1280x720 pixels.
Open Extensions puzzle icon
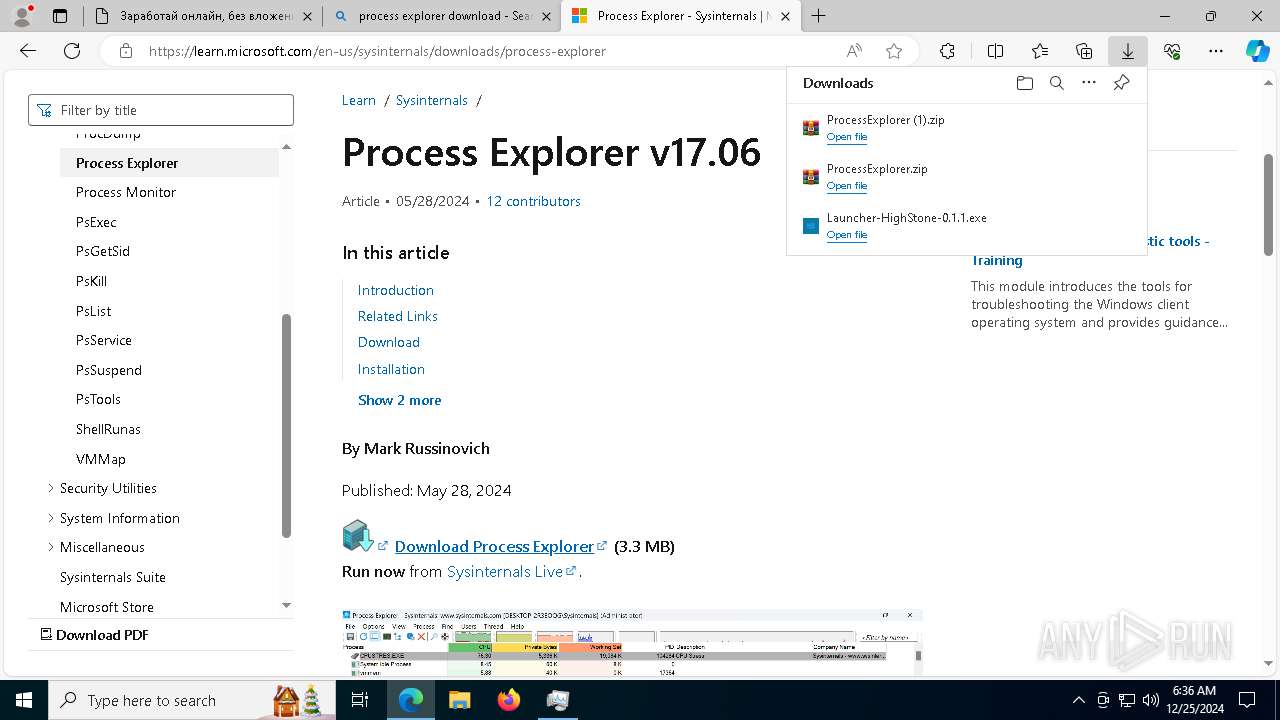click(947, 51)
